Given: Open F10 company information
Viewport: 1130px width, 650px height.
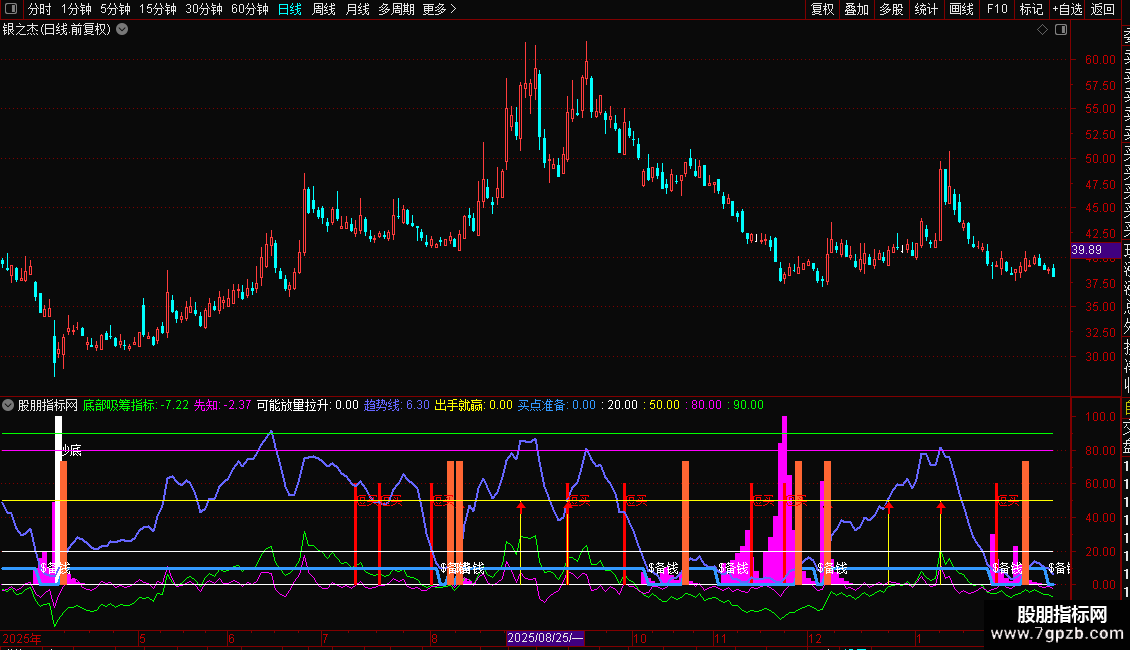Looking at the screenshot, I should coord(997,10).
